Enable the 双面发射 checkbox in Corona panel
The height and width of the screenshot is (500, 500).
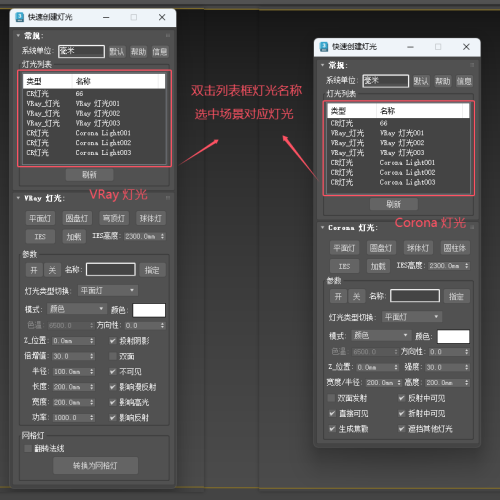[331, 398]
